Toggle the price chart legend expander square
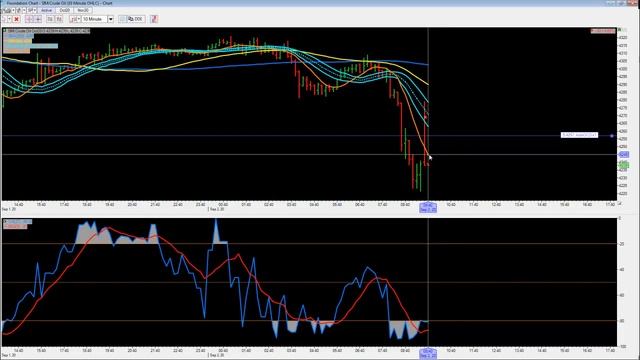This screenshot has height=360, width=640. (x=4, y=31)
